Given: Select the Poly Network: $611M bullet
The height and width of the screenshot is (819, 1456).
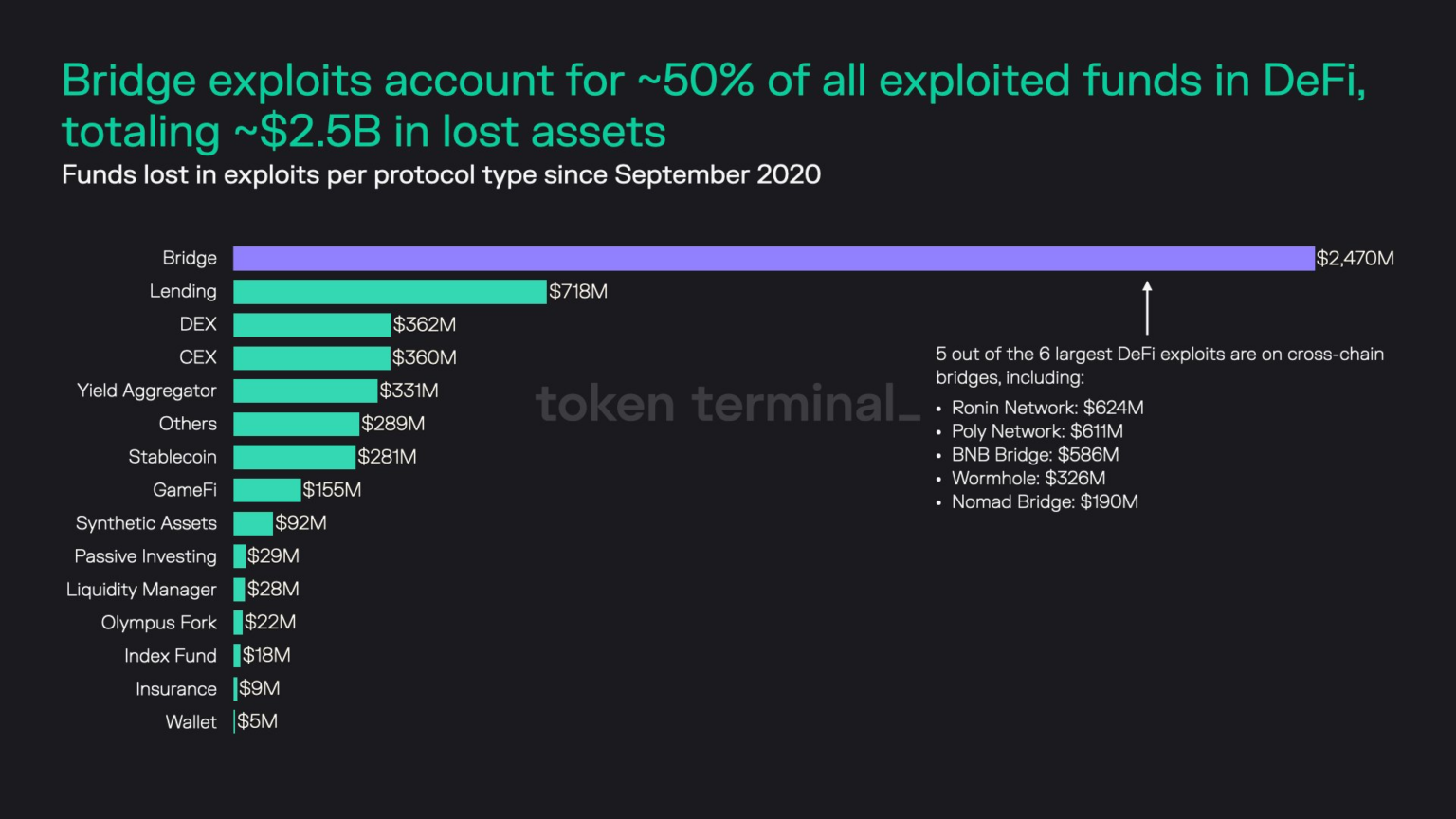Looking at the screenshot, I should [x=1036, y=431].
